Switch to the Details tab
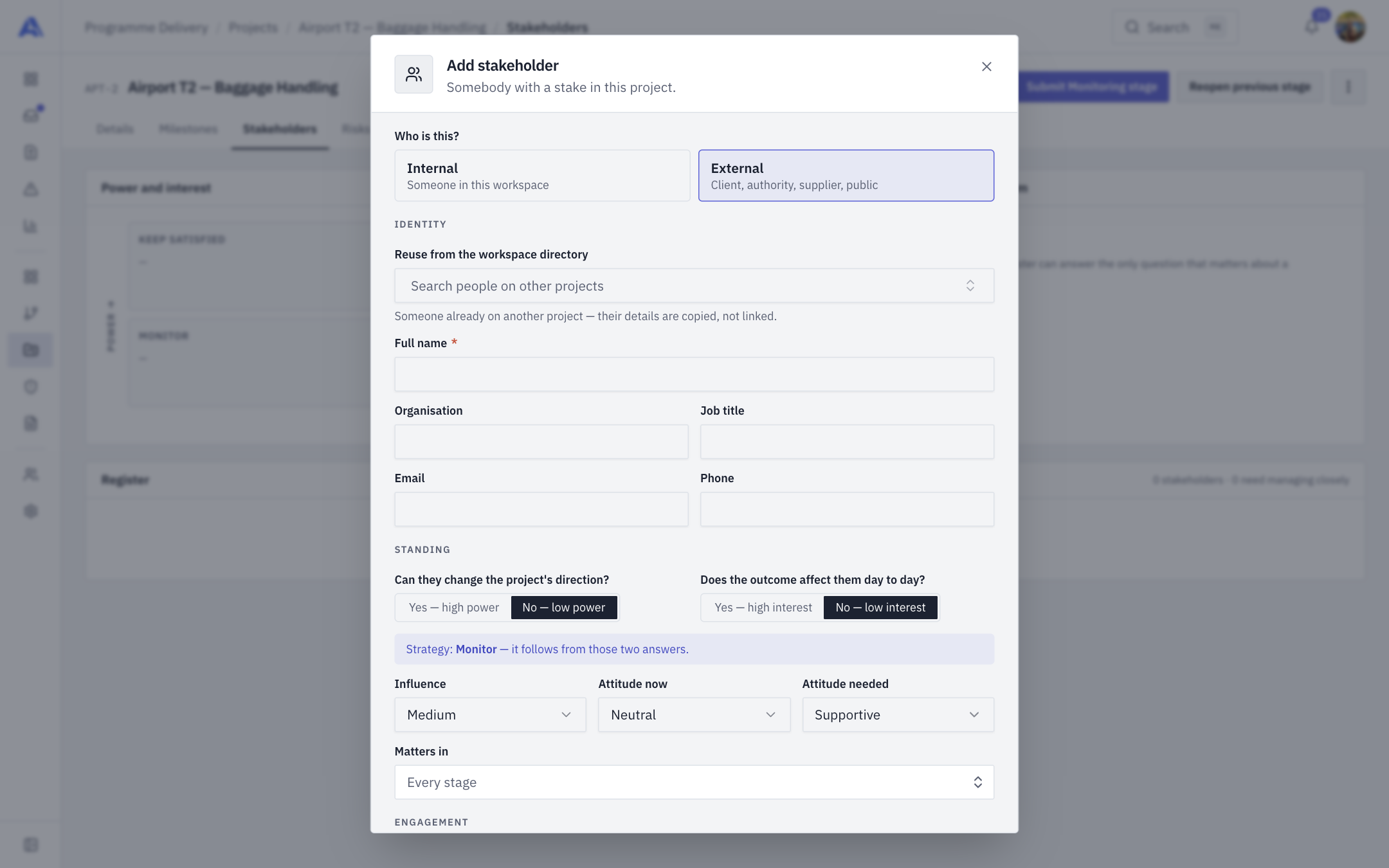 pos(115,129)
